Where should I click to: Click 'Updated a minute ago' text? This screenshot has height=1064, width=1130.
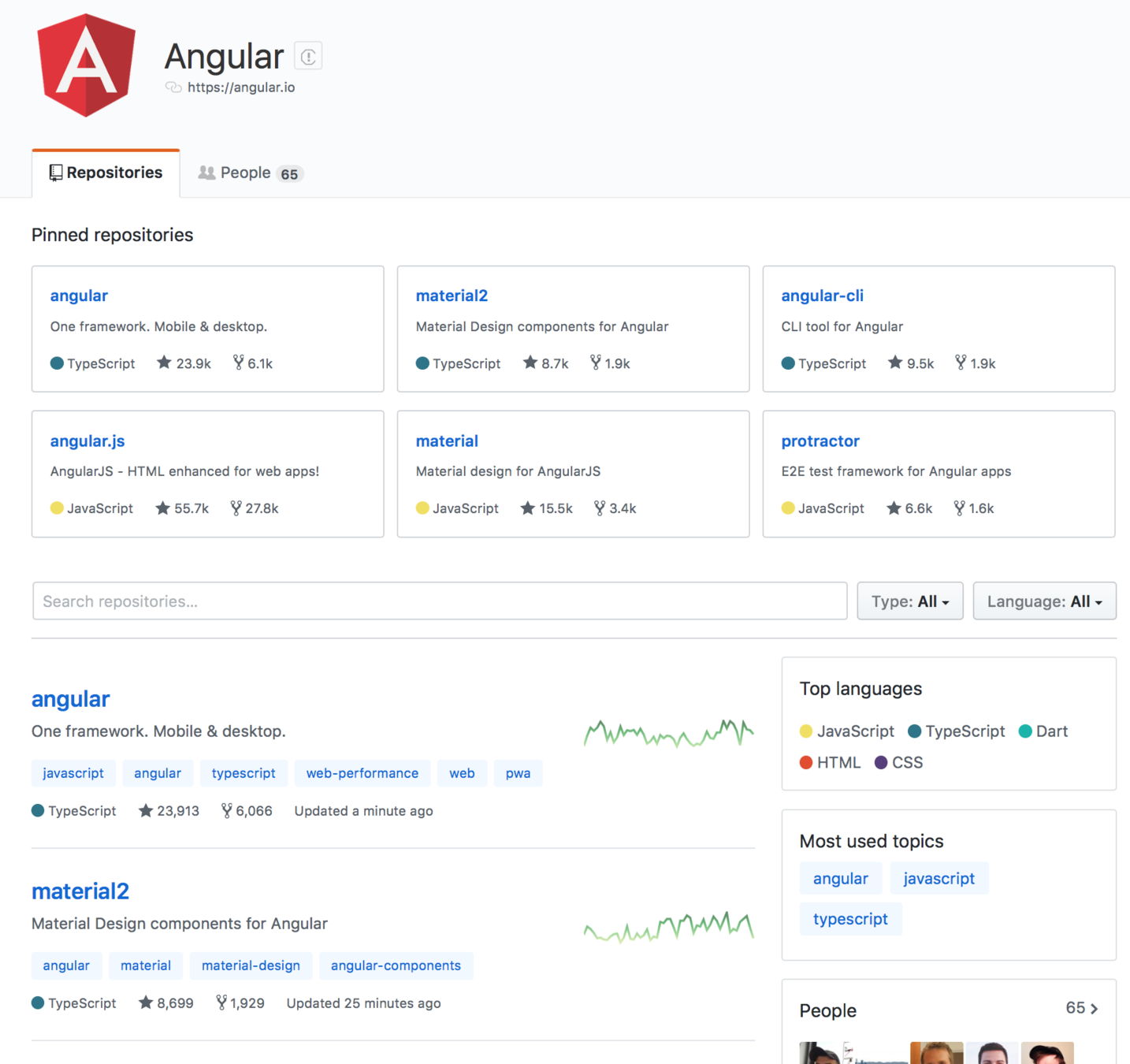click(364, 811)
